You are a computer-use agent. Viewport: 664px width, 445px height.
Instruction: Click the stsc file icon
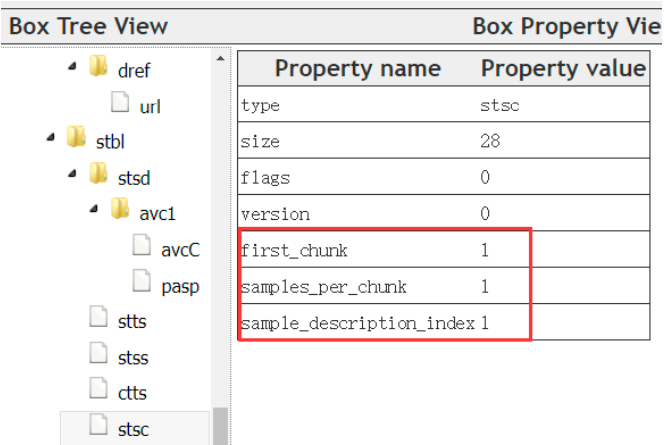[x=98, y=425]
